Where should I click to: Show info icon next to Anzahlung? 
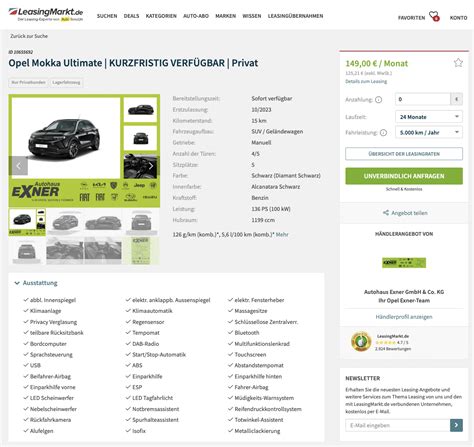pos(378,100)
